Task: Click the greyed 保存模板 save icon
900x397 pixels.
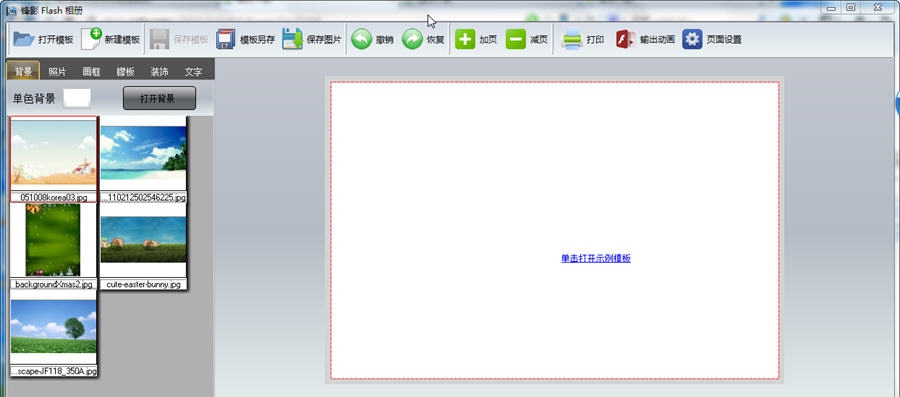Action: click(x=160, y=39)
